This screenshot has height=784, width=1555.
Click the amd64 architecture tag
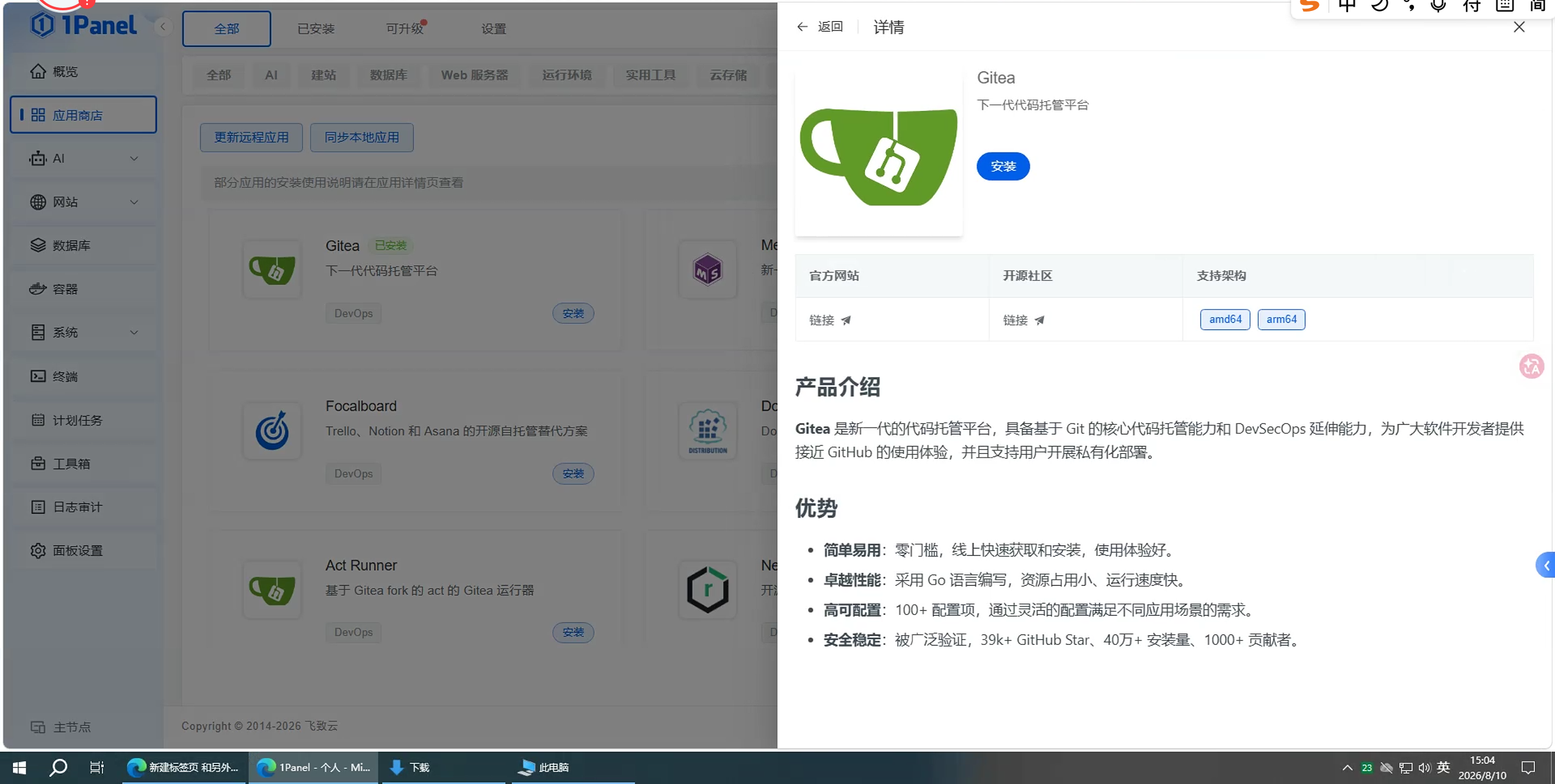[x=1225, y=319]
